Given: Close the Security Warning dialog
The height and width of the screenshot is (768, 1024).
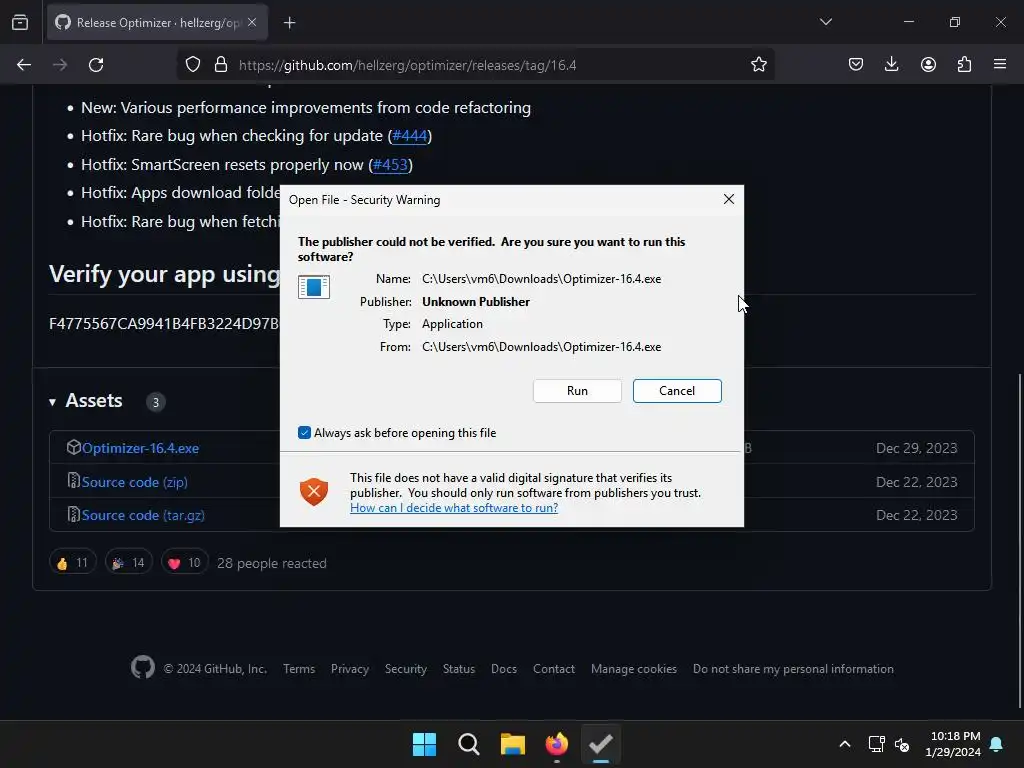Looking at the screenshot, I should coord(729,199).
